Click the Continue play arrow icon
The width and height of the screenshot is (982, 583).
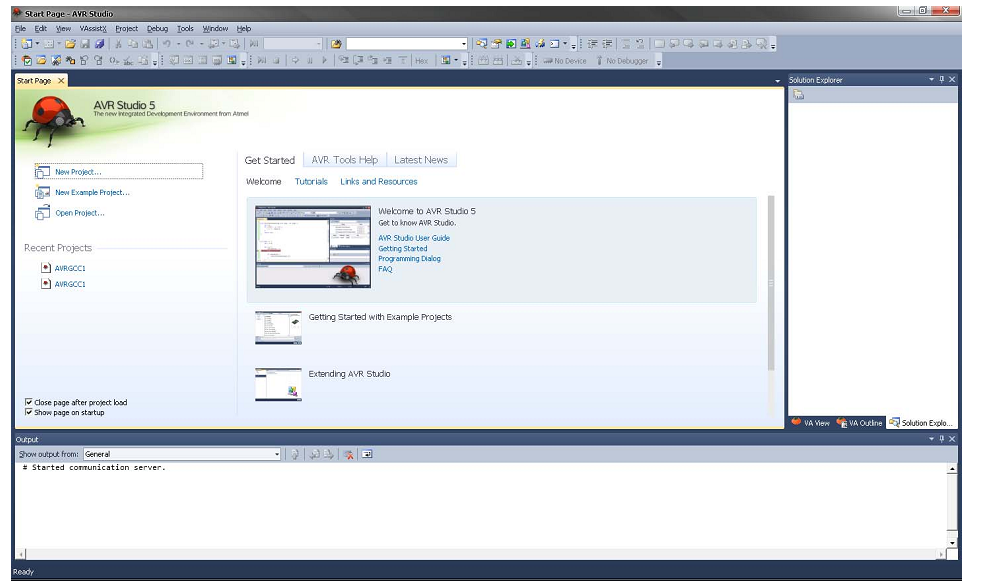click(x=324, y=61)
